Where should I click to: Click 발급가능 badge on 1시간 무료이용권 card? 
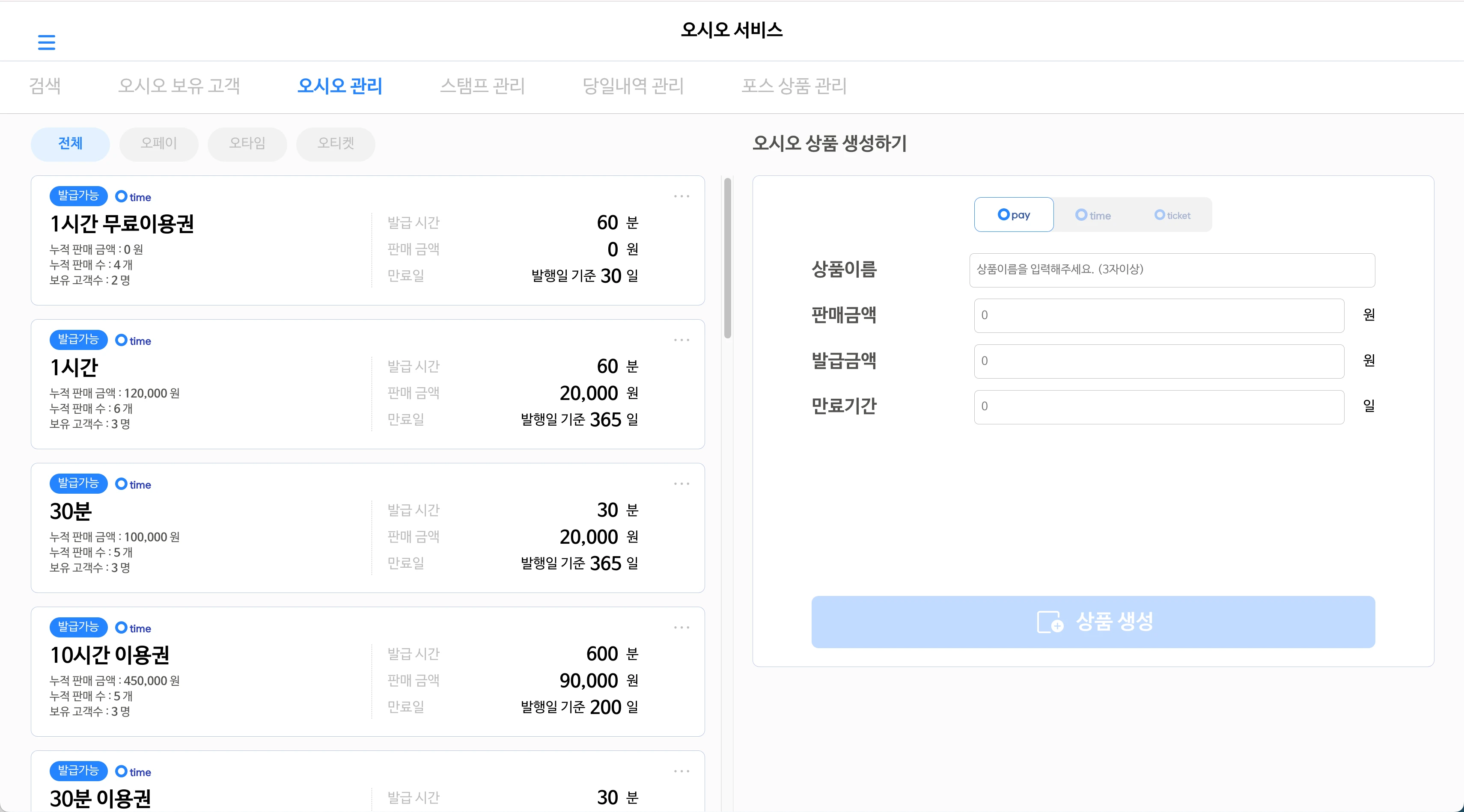[78, 196]
